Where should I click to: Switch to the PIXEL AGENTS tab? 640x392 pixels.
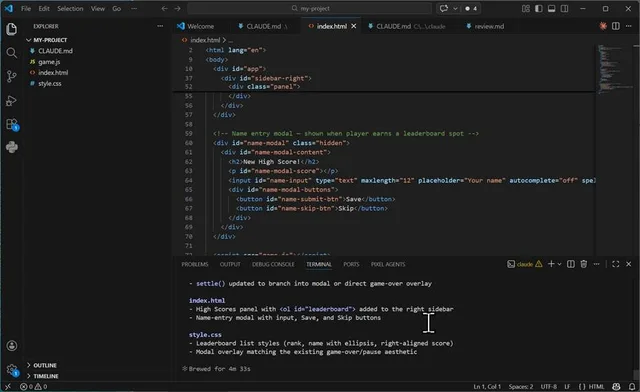click(x=388, y=264)
